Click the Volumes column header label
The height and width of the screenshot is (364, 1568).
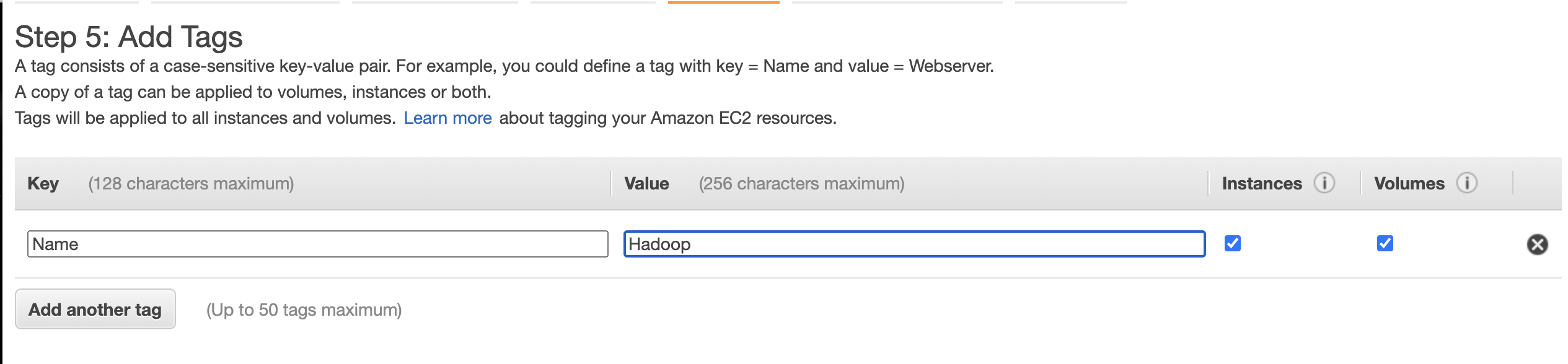click(x=1409, y=183)
